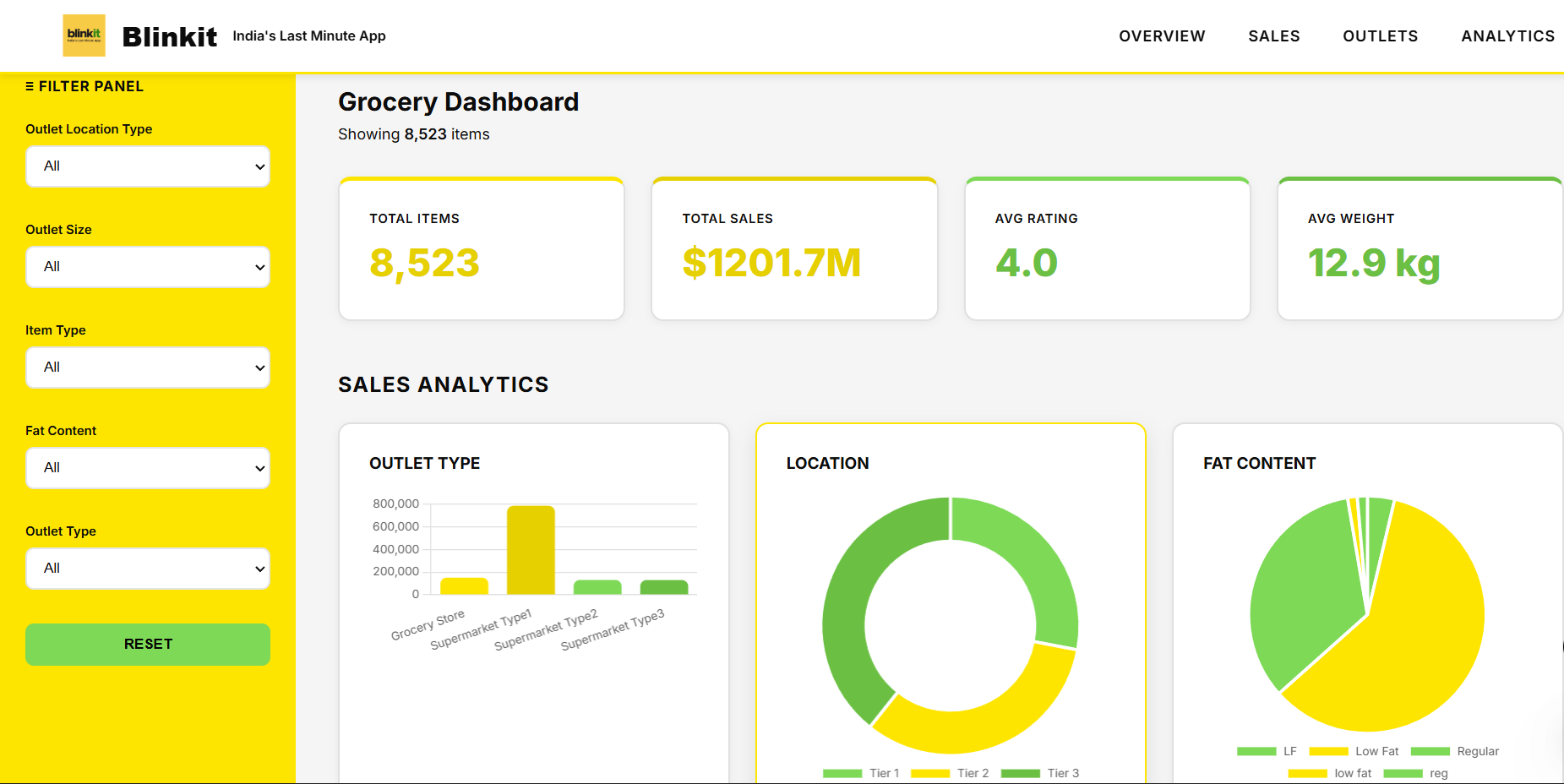This screenshot has height=784, width=1564.
Task: Toggle the Regular legend in Fat Content chart
Action: [1455, 751]
